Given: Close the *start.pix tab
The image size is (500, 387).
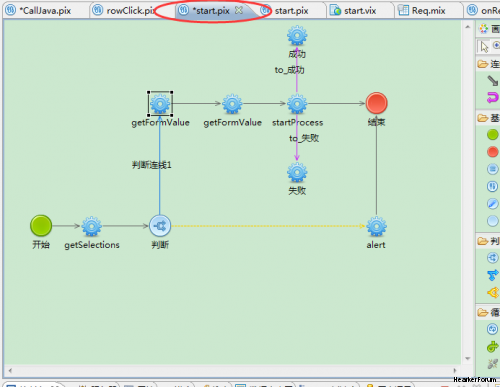Looking at the screenshot, I should 239,10.
